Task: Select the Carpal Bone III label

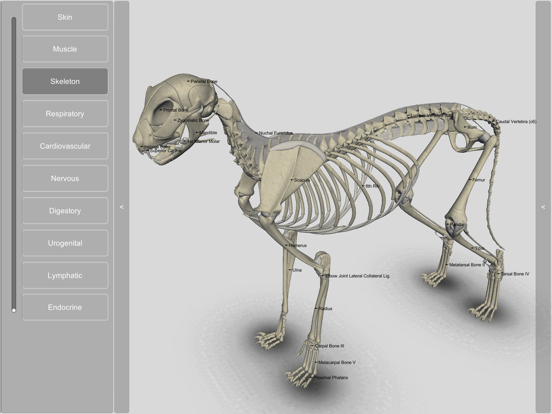Action: (330, 346)
